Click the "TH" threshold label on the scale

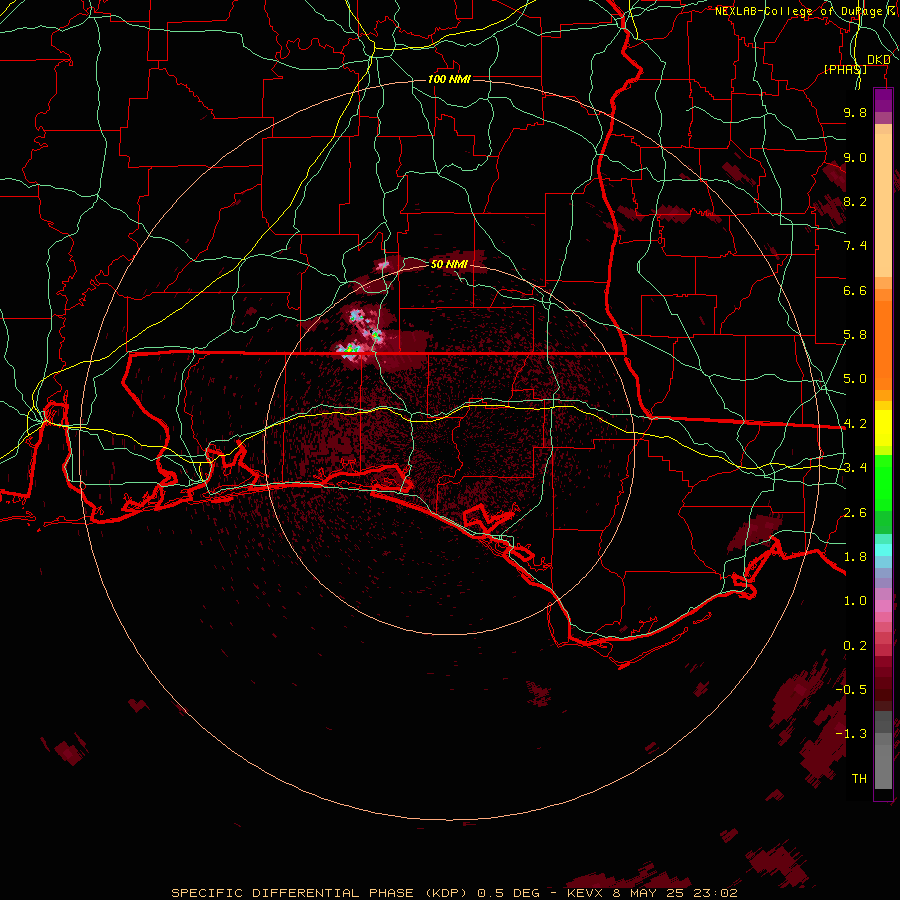point(859,779)
